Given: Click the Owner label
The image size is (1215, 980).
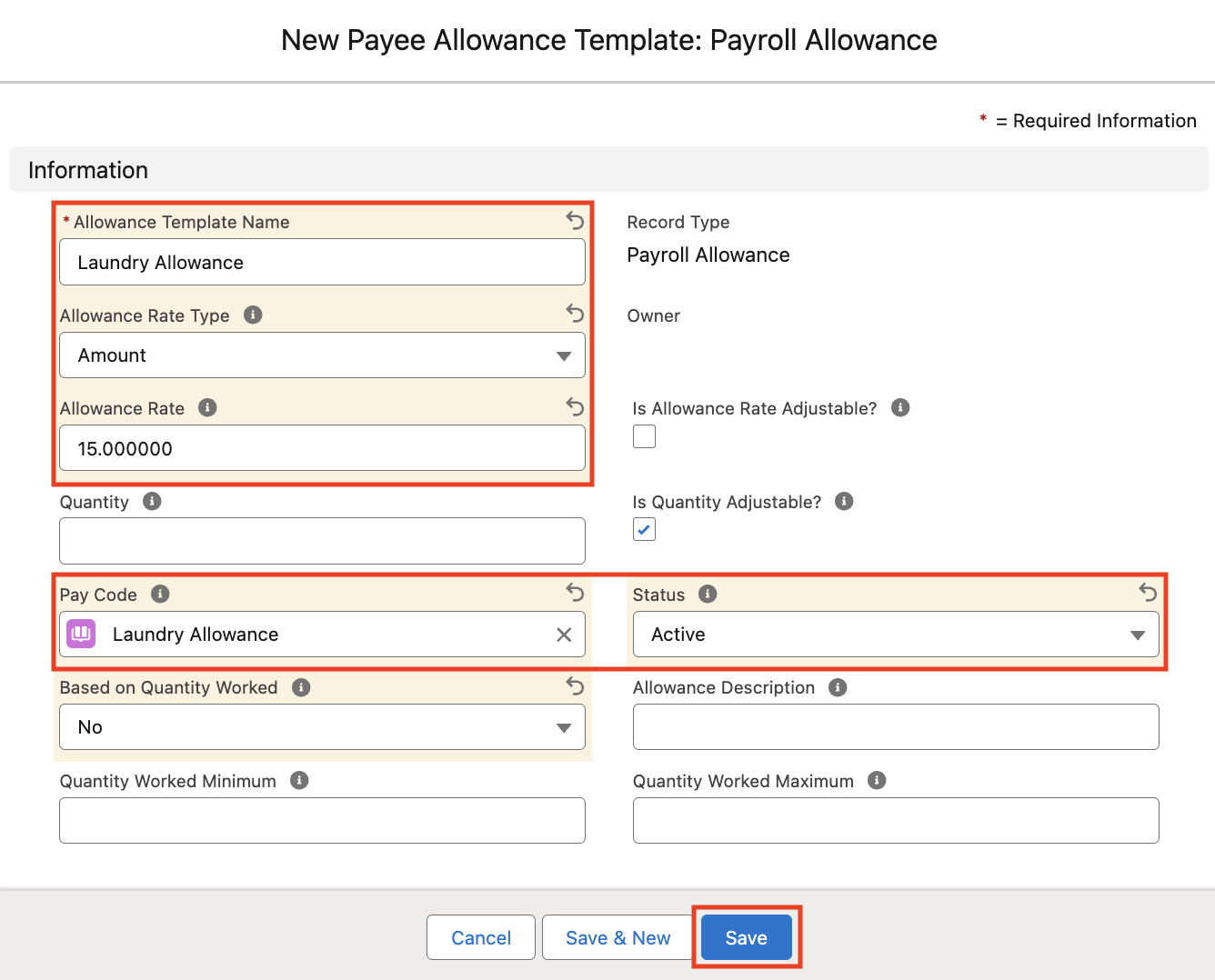Looking at the screenshot, I should tap(654, 315).
